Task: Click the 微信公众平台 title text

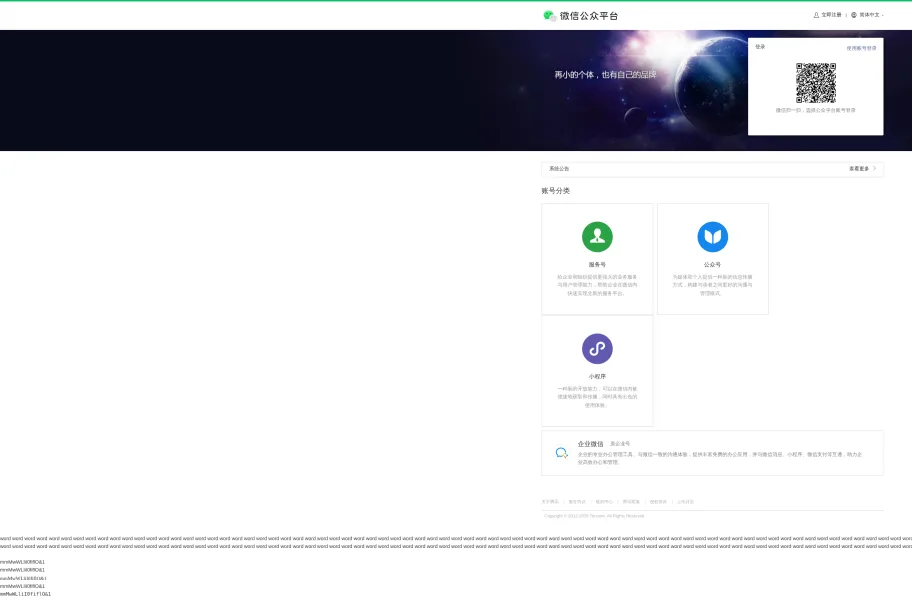Action: pos(589,16)
